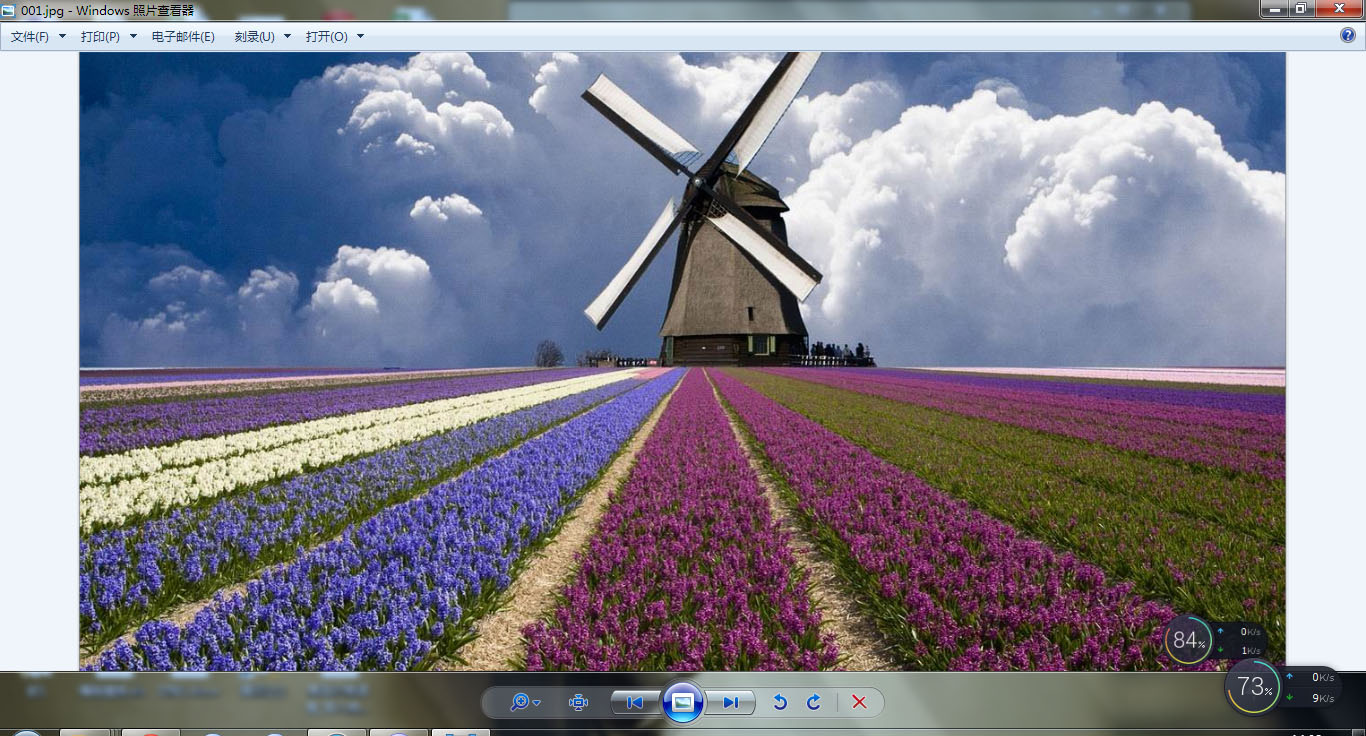
Task: Click the 电子邮件(E) button
Action: tap(183, 37)
